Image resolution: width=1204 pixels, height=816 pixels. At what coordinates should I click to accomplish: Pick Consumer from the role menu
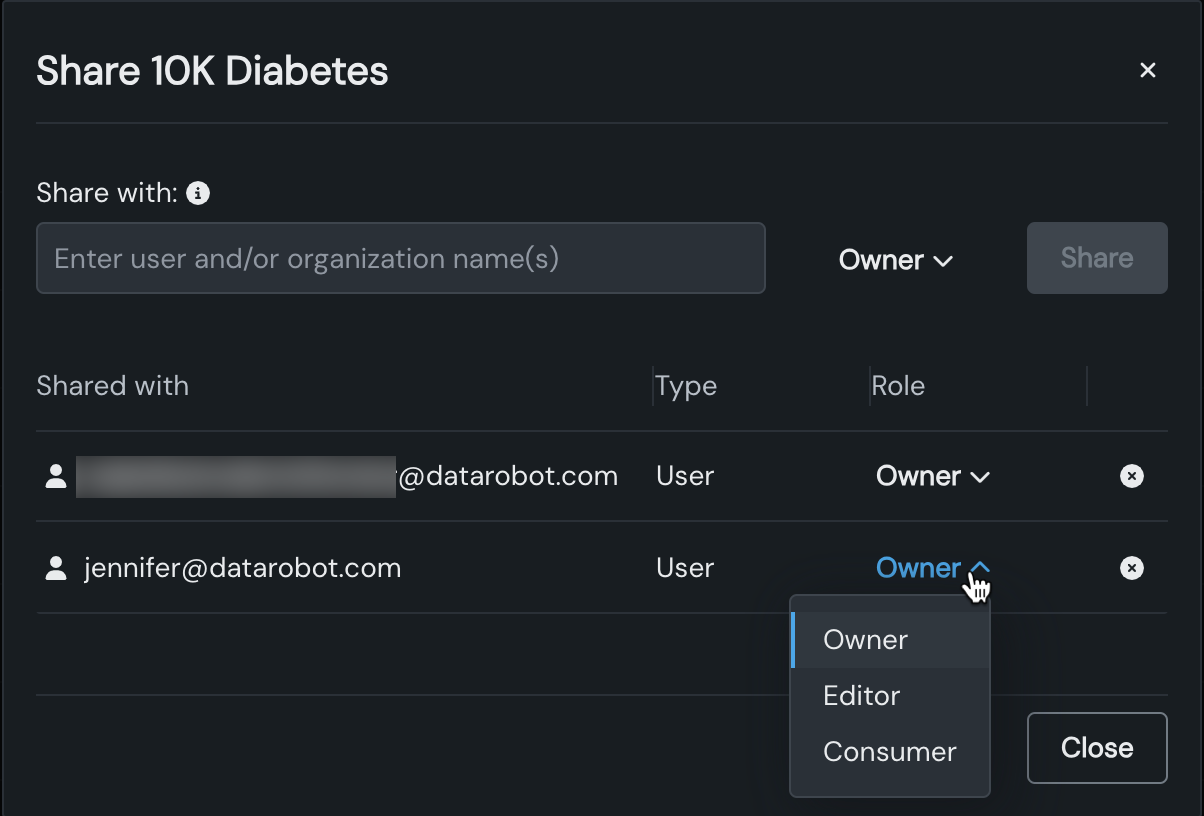[x=890, y=752]
